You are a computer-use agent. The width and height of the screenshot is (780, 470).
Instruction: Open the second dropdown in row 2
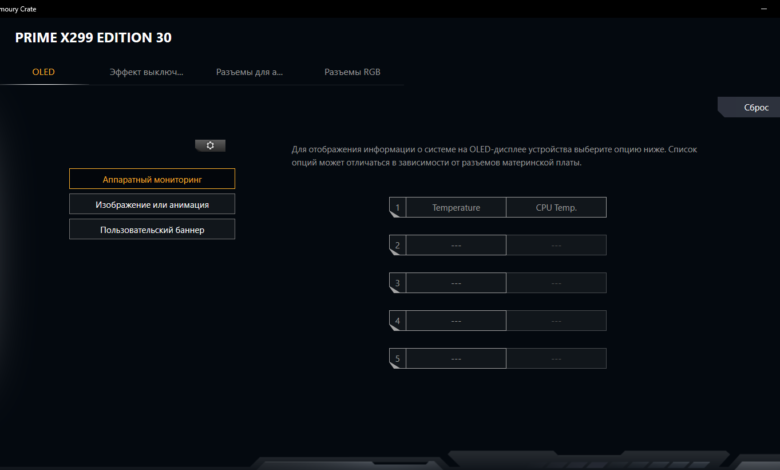(x=556, y=245)
